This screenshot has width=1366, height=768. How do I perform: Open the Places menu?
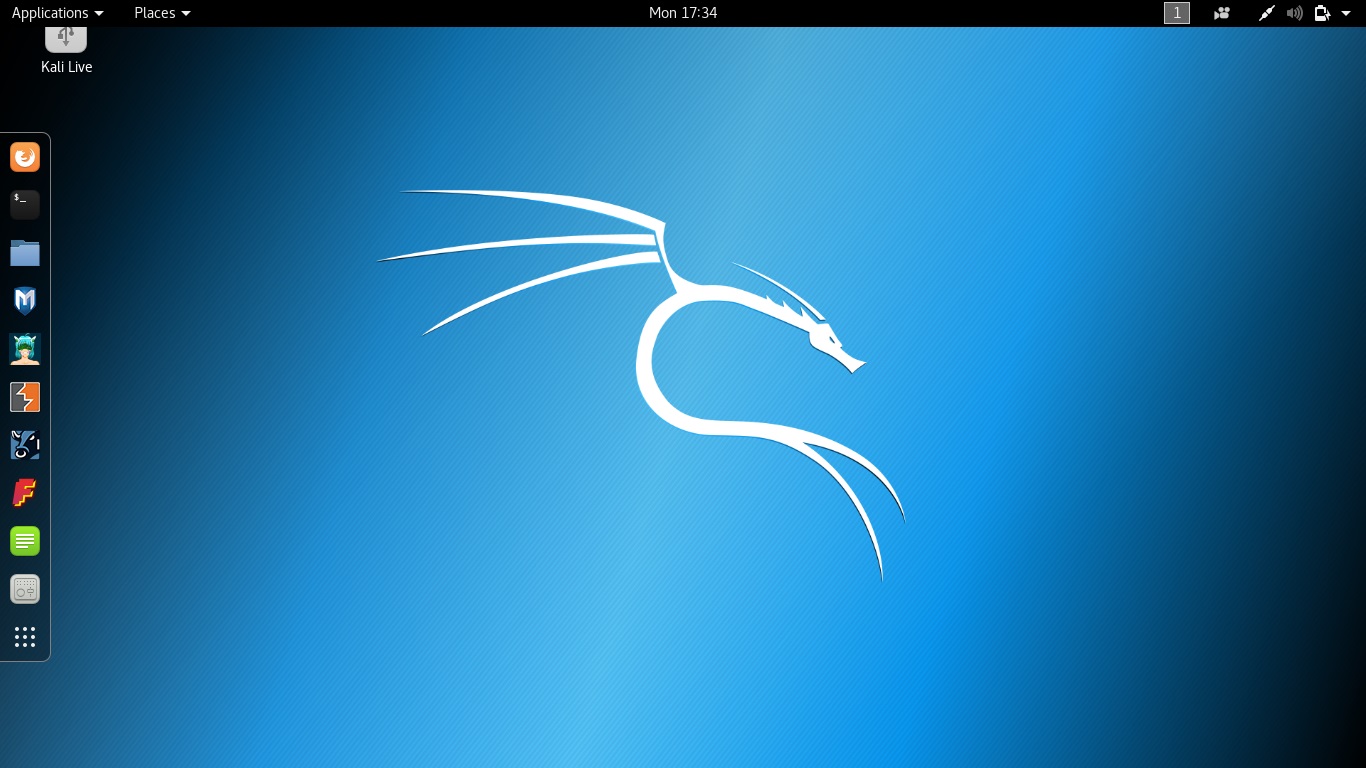pos(162,13)
